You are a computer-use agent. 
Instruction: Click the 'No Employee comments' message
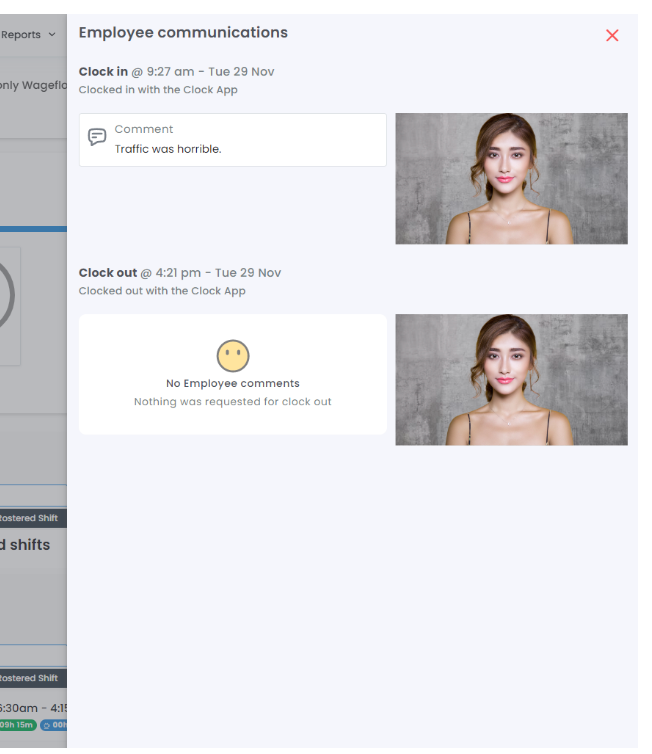[232, 383]
